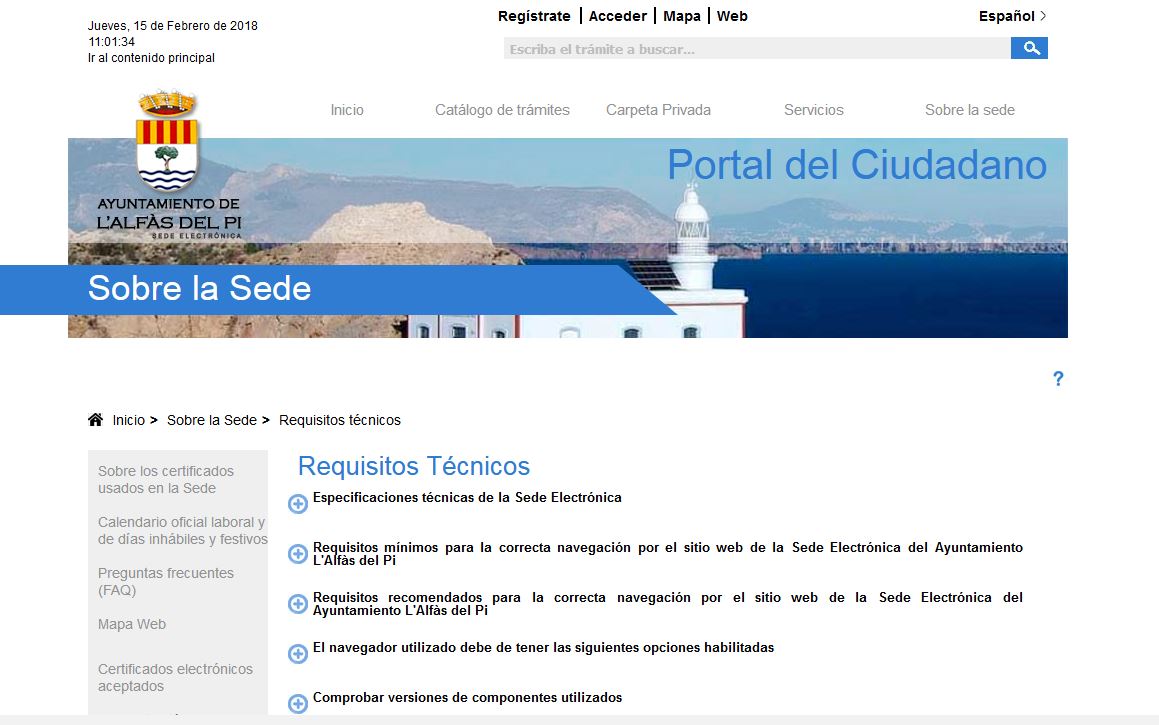Click the magnifying glass search button
1159x725 pixels.
pyautogui.click(x=1029, y=48)
